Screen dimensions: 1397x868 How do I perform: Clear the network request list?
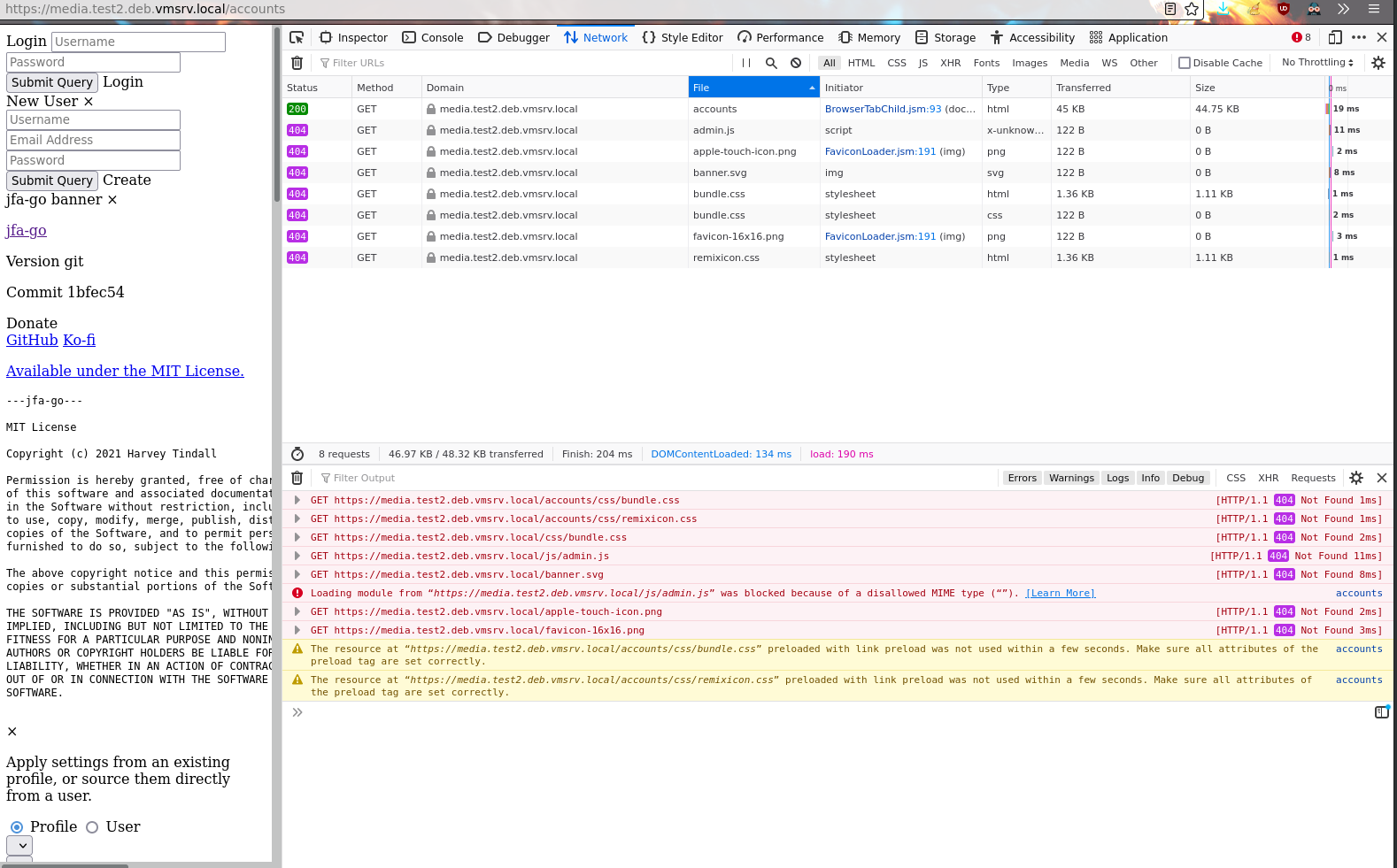click(297, 63)
